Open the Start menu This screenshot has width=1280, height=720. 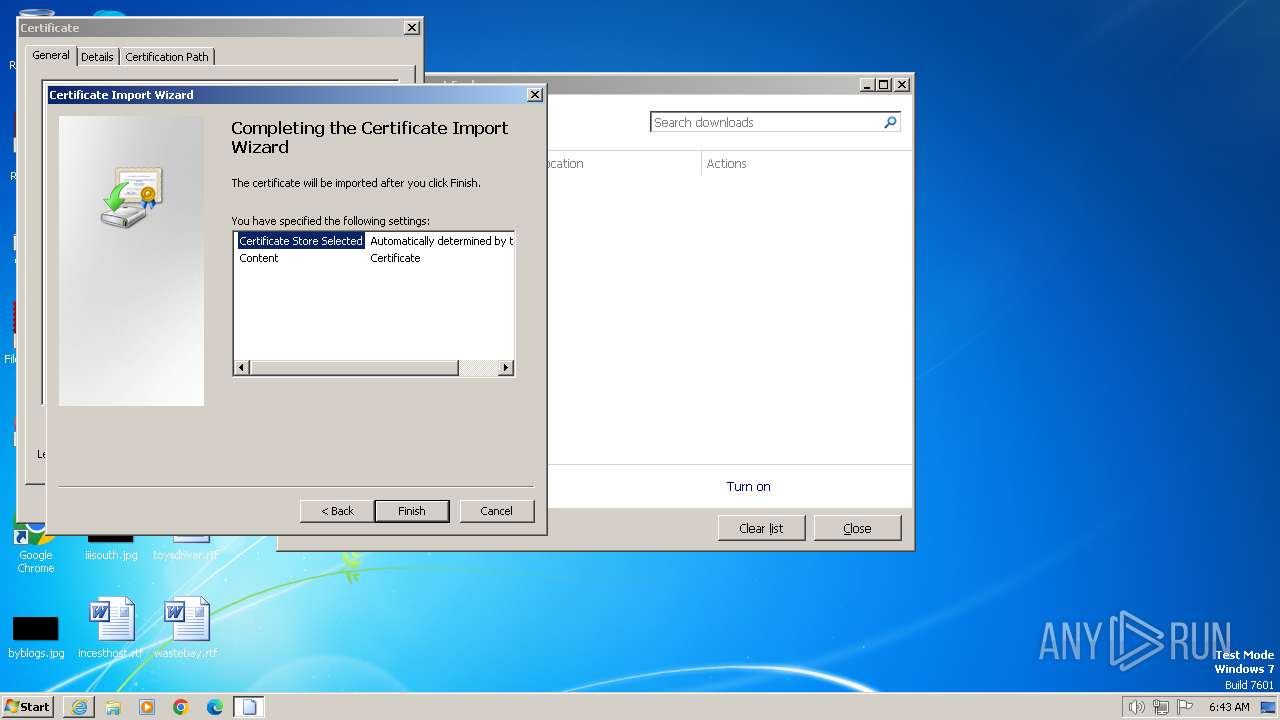(28, 707)
